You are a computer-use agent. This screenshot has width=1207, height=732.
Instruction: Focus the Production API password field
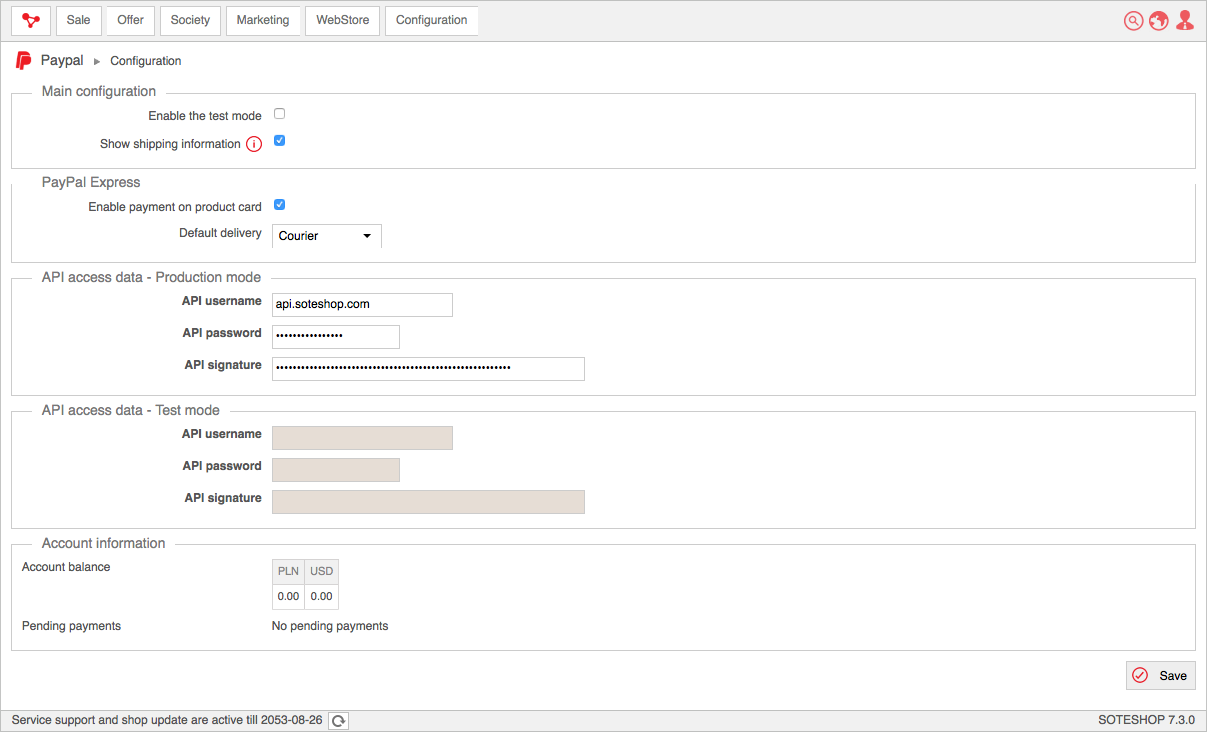(336, 336)
